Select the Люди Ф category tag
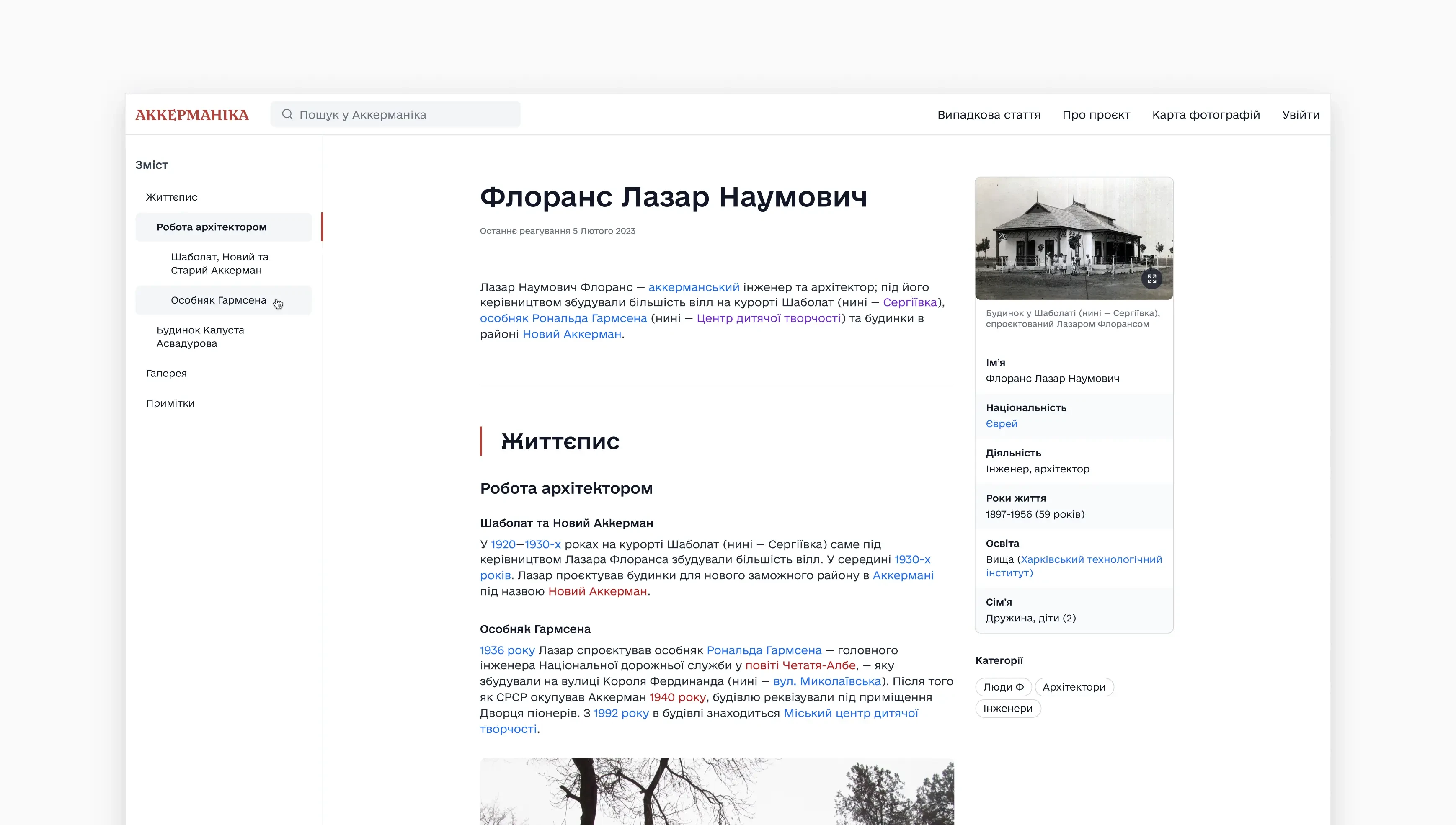 [1003, 687]
